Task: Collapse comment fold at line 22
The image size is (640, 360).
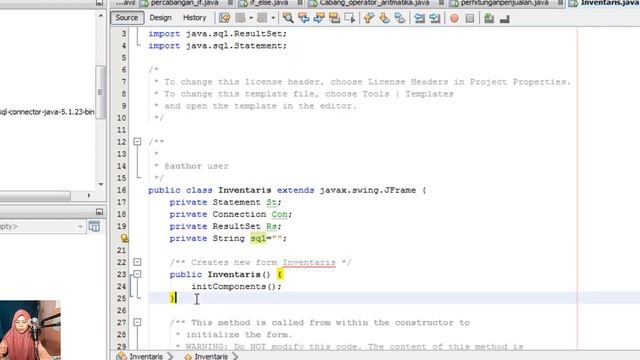Action: pyautogui.click(x=137, y=262)
